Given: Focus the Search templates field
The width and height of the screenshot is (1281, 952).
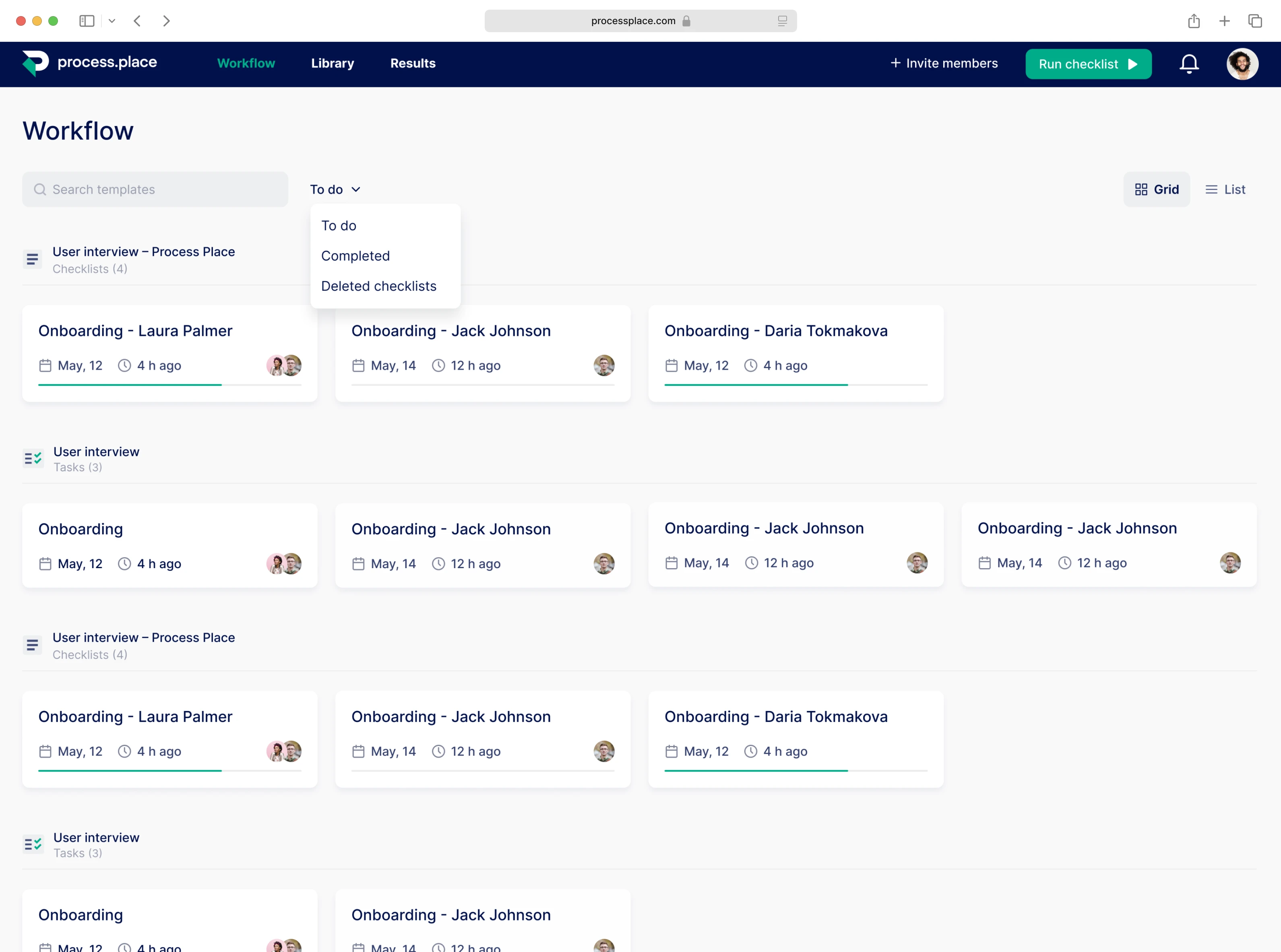Looking at the screenshot, I should click(155, 190).
